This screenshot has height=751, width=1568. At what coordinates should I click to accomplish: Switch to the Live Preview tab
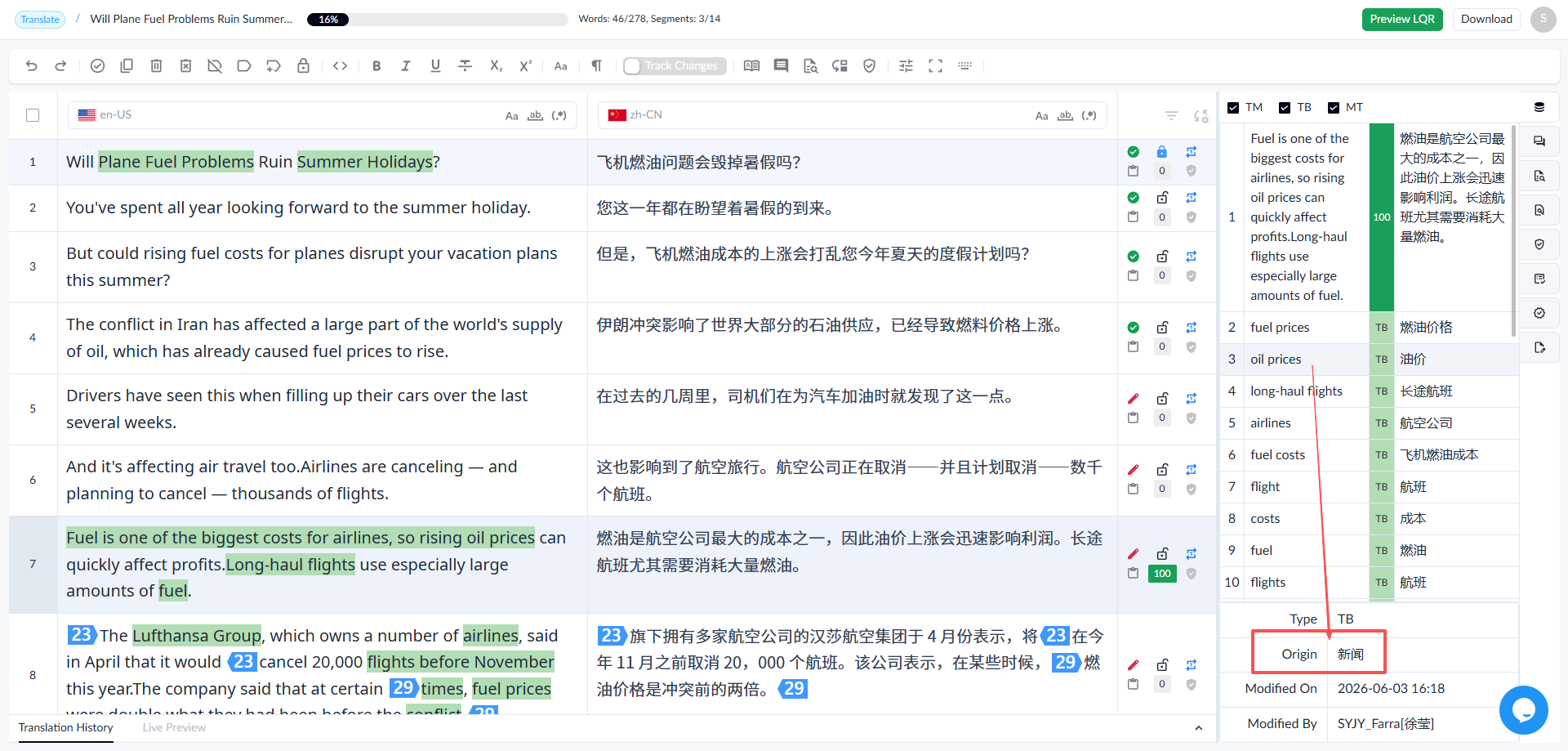[x=174, y=727]
